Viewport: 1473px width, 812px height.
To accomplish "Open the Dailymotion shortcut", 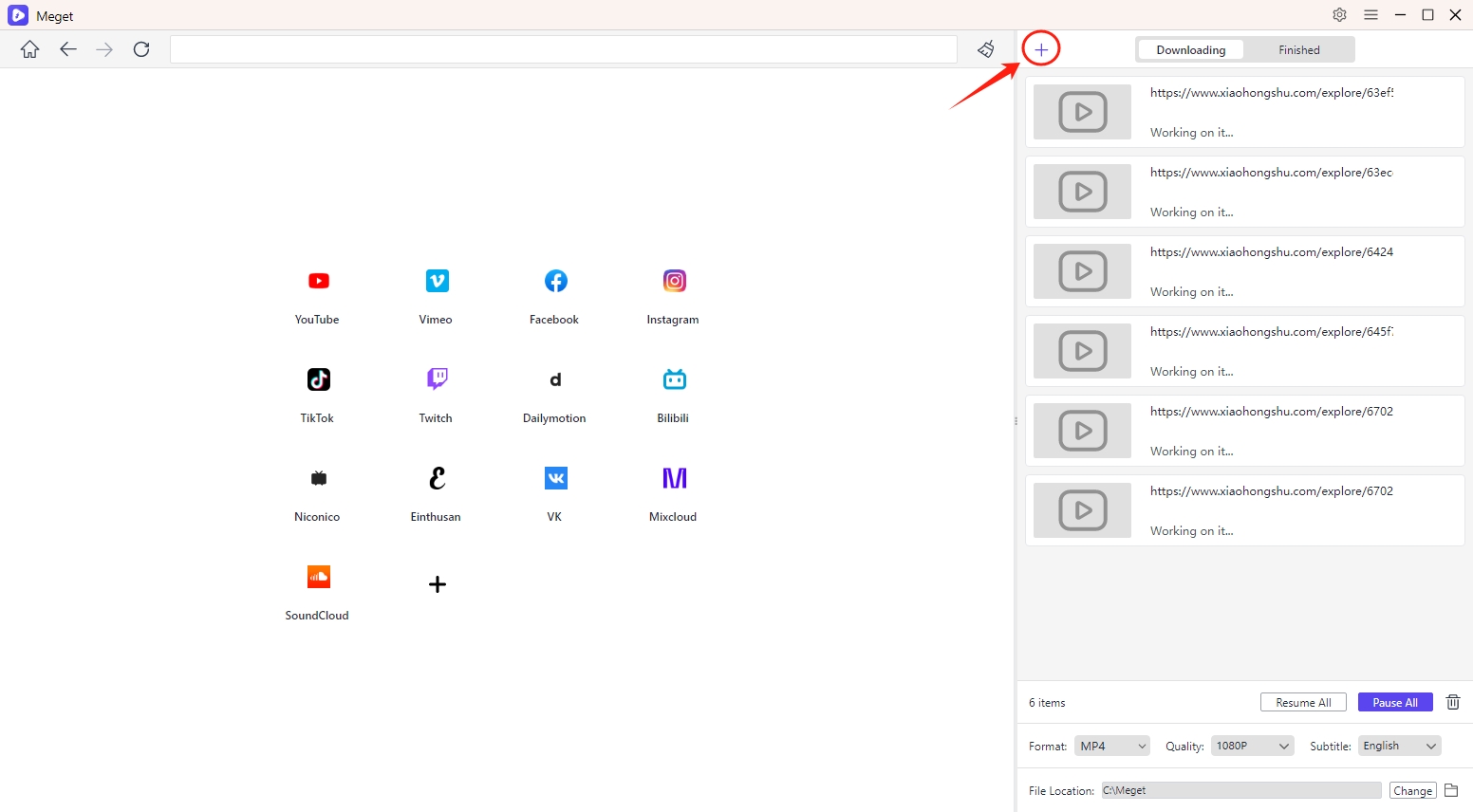I will pos(555,395).
